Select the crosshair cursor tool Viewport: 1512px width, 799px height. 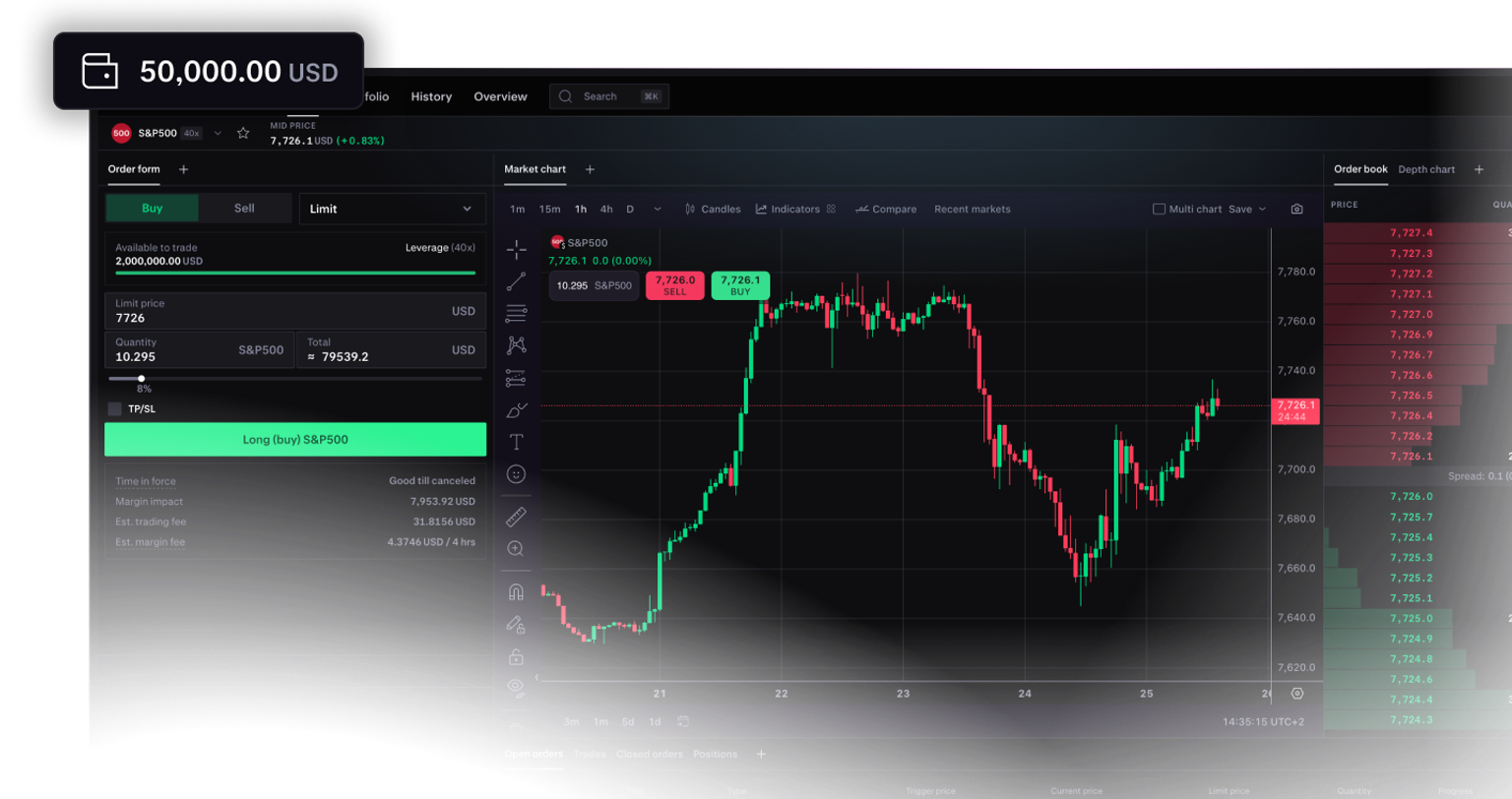click(516, 249)
